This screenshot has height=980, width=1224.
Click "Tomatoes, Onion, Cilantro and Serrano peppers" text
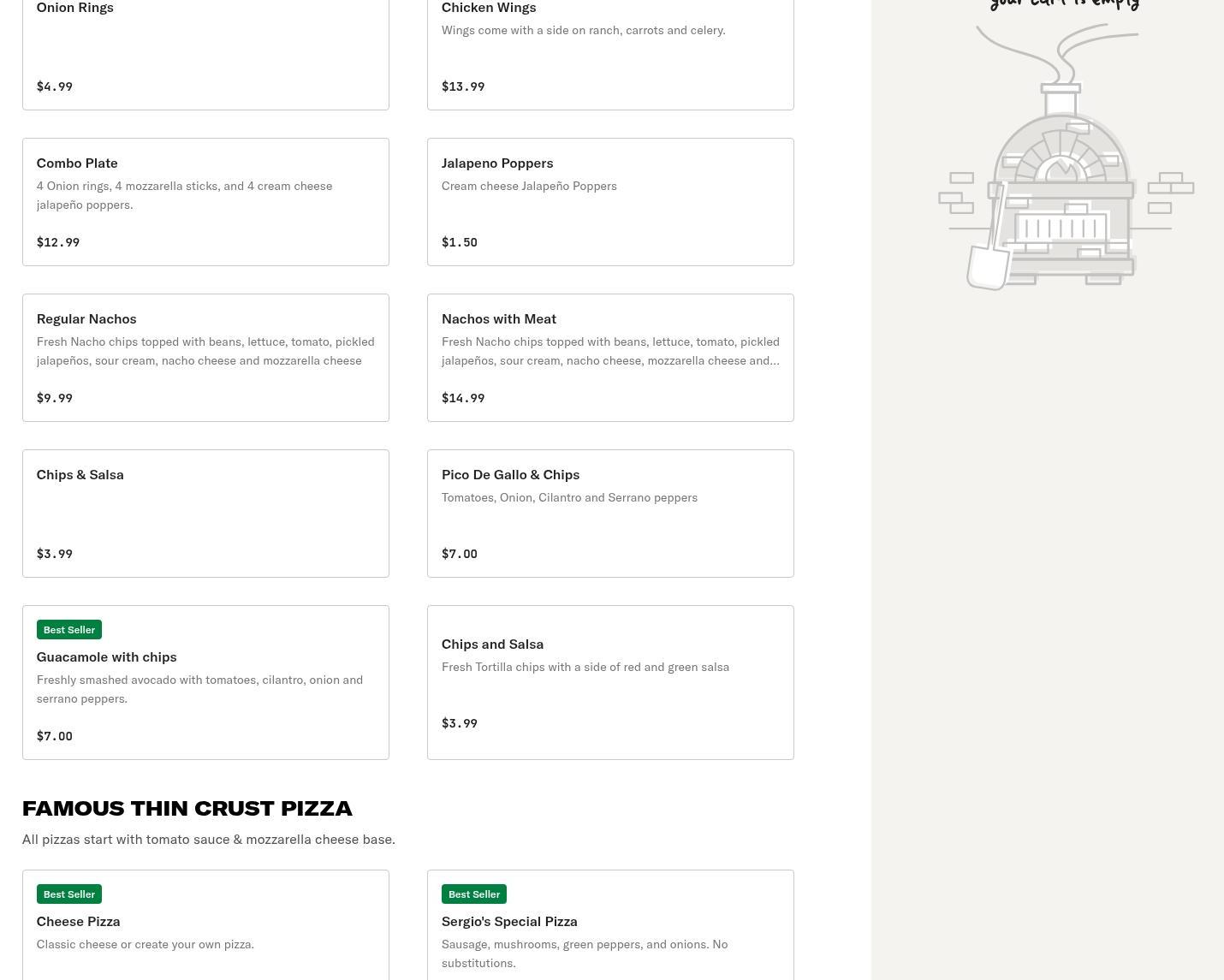click(569, 497)
